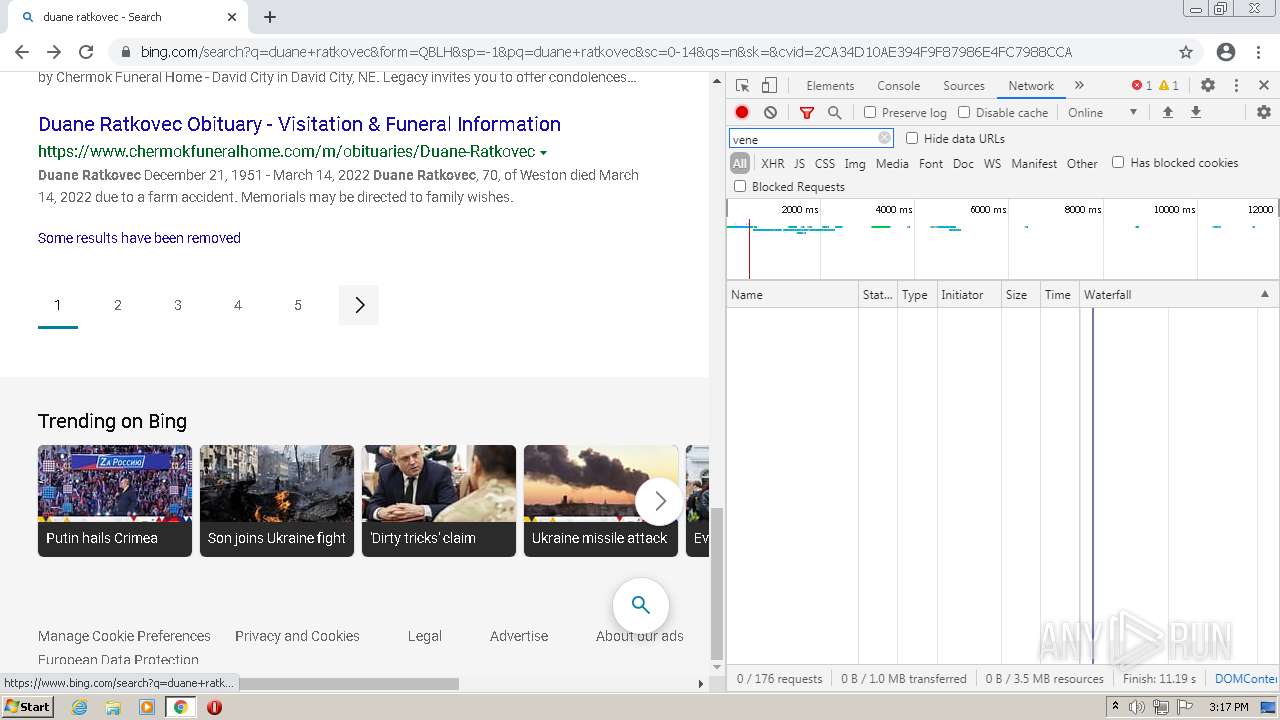Image resolution: width=1280 pixels, height=720 pixels.
Task: Filter requests by Media
Action: pyautogui.click(x=892, y=163)
